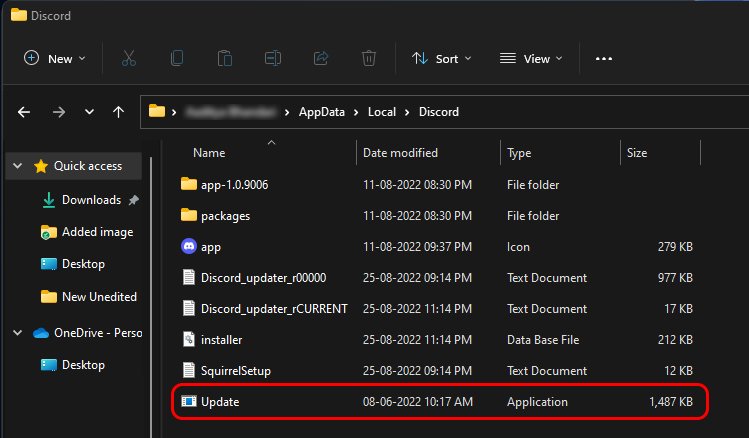This screenshot has width=749, height=438.
Task: Click the Quick access star icon
Action: [41, 166]
